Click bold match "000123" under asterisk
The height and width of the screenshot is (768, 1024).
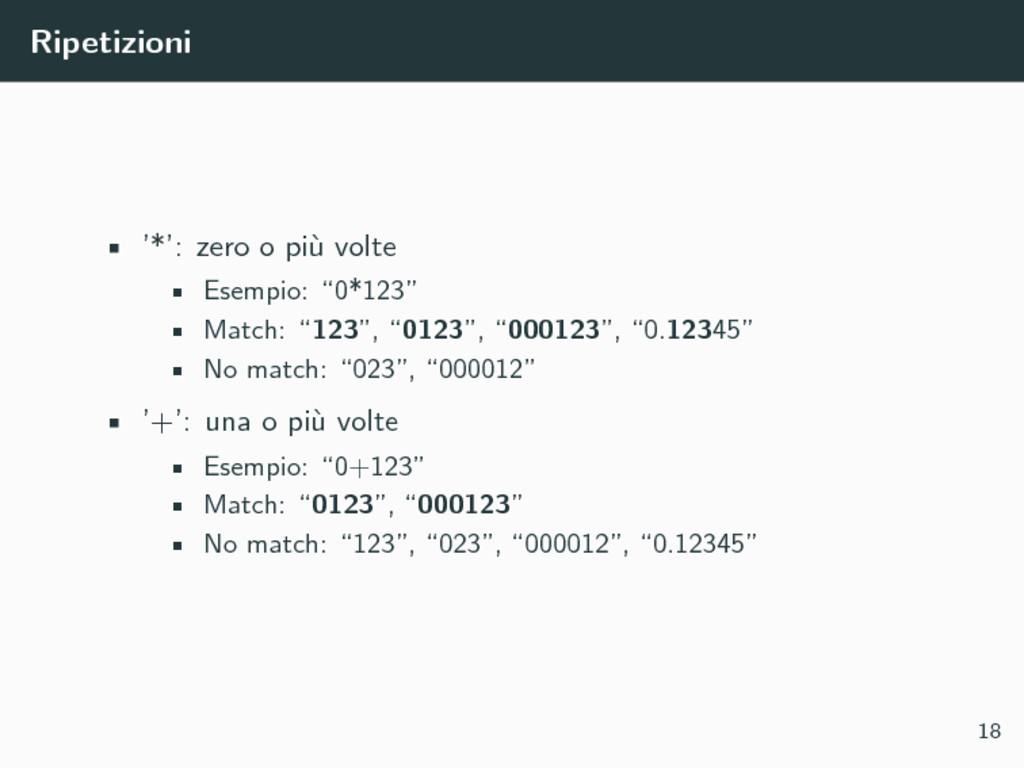pyautogui.click(x=554, y=329)
